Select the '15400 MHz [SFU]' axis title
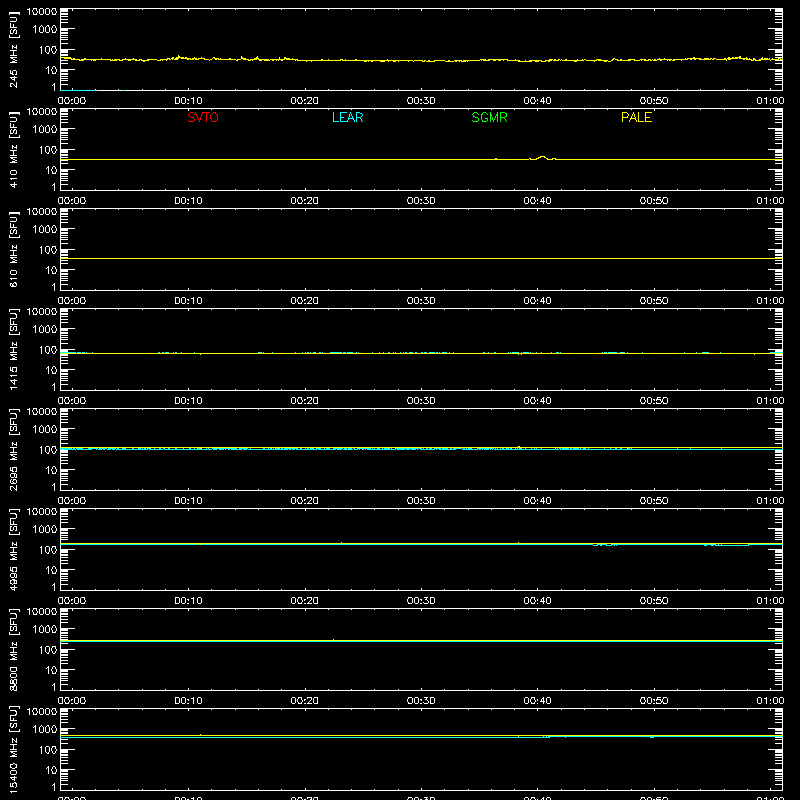This screenshot has height=800, width=800. 13,749
